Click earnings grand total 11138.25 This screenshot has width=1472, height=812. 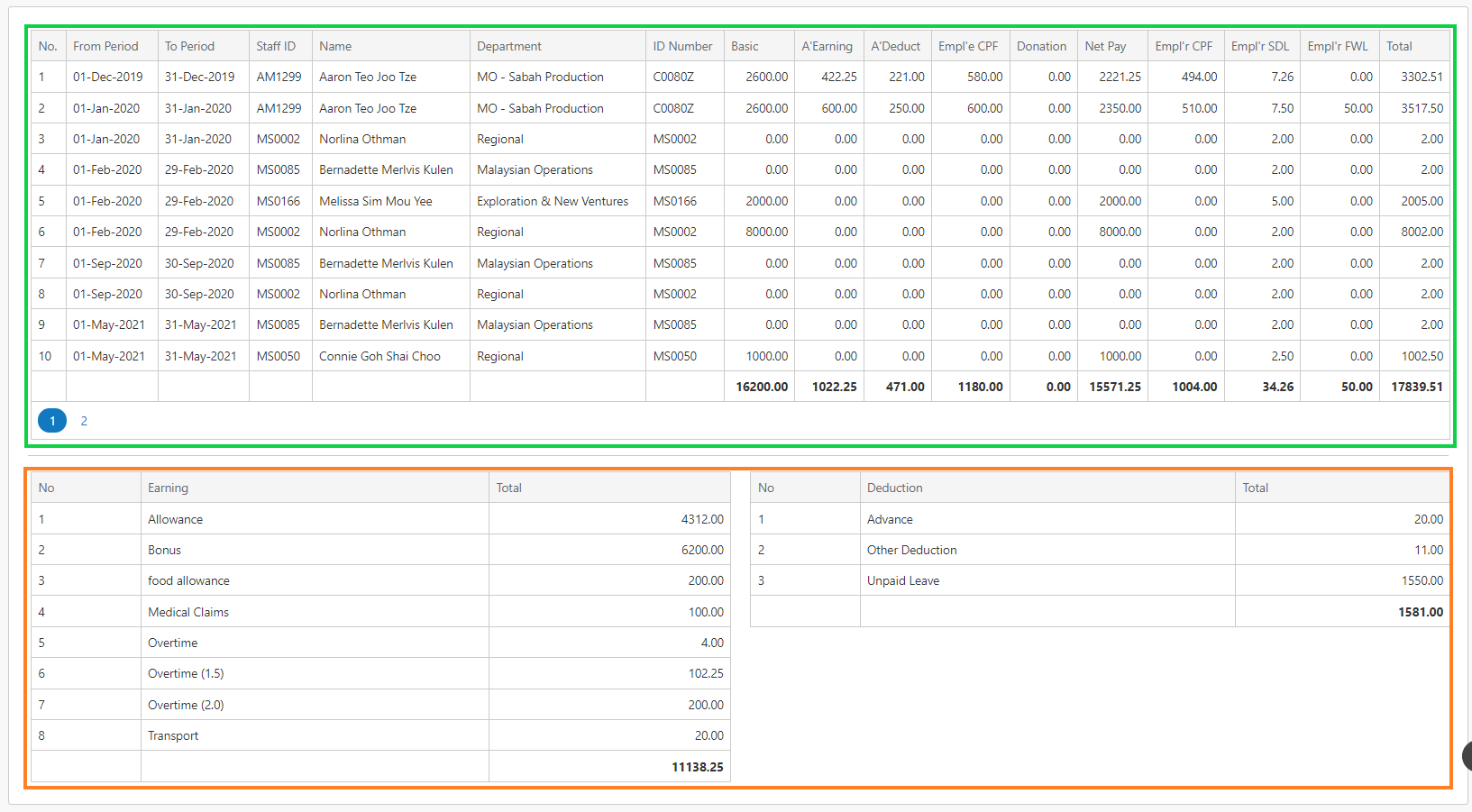(698, 767)
